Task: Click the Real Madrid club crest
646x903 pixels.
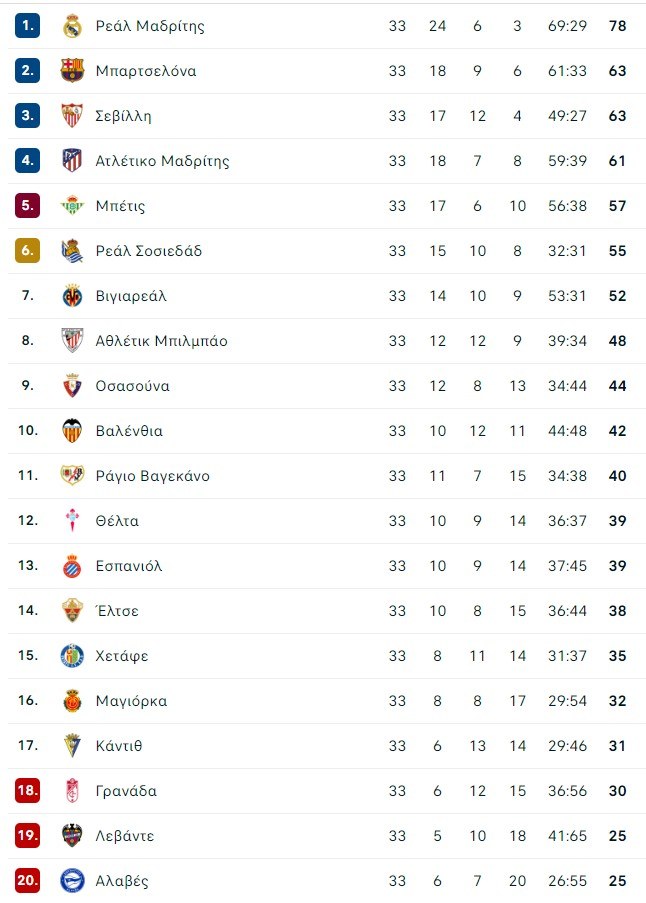Action: pos(72,26)
